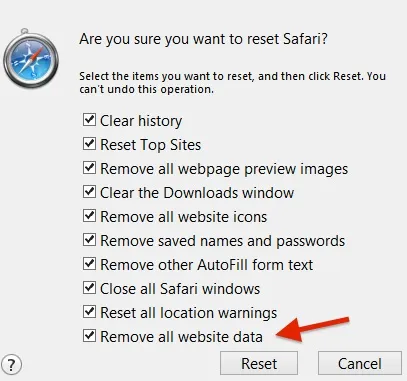407x381 pixels.
Task: Toggle Clear the Downloads window checkbox
Action: coord(89,192)
